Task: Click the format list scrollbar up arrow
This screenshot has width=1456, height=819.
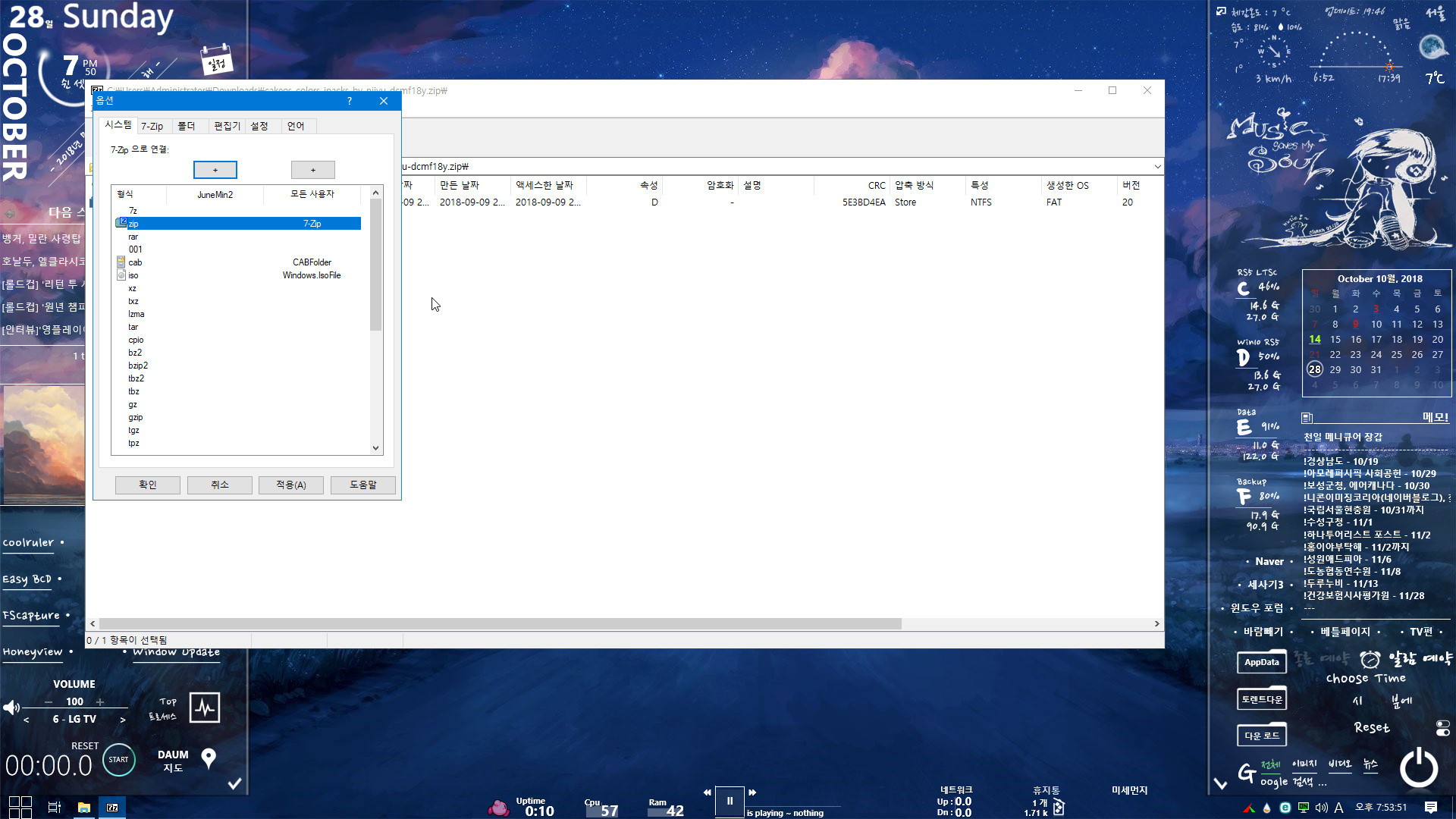Action: click(375, 193)
